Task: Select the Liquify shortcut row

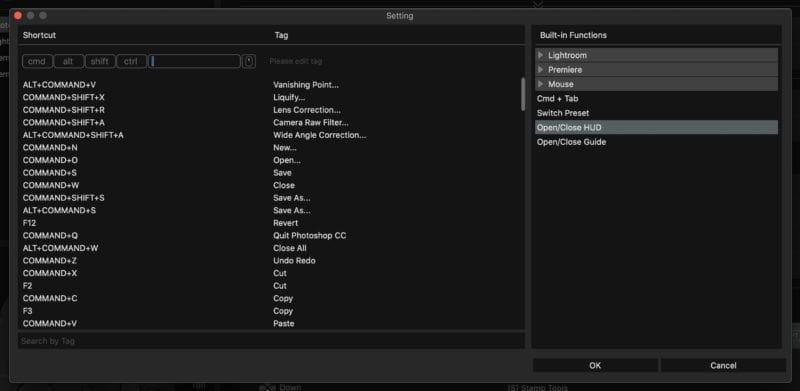Action: click(x=271, y=97)
